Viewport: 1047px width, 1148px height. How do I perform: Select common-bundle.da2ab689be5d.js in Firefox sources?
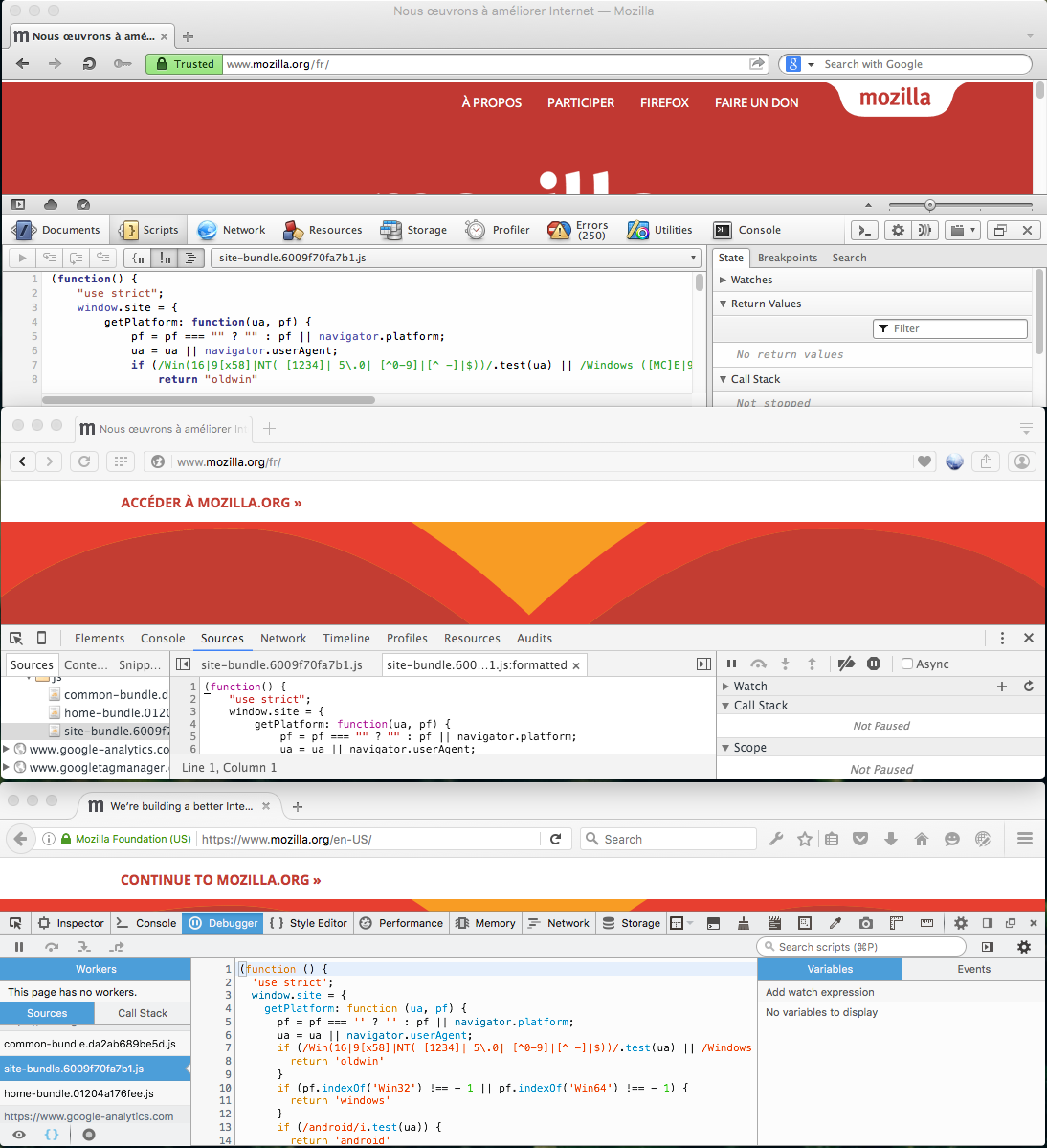click(x=95, y=1044)
